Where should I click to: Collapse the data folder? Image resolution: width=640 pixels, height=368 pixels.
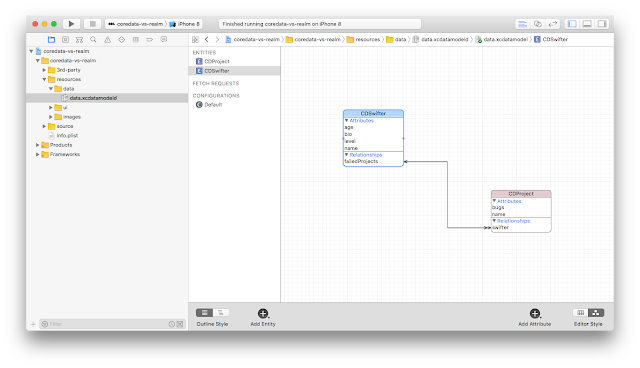[x=51, y=89]
